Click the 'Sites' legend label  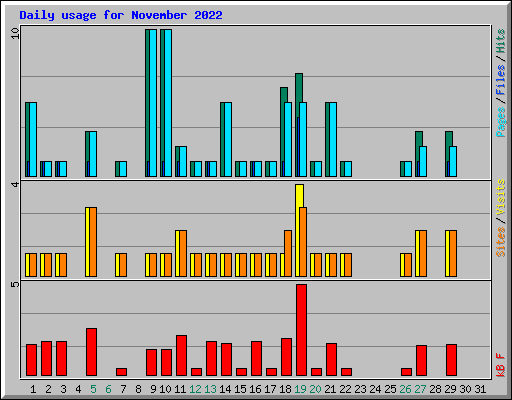(500, 242)
